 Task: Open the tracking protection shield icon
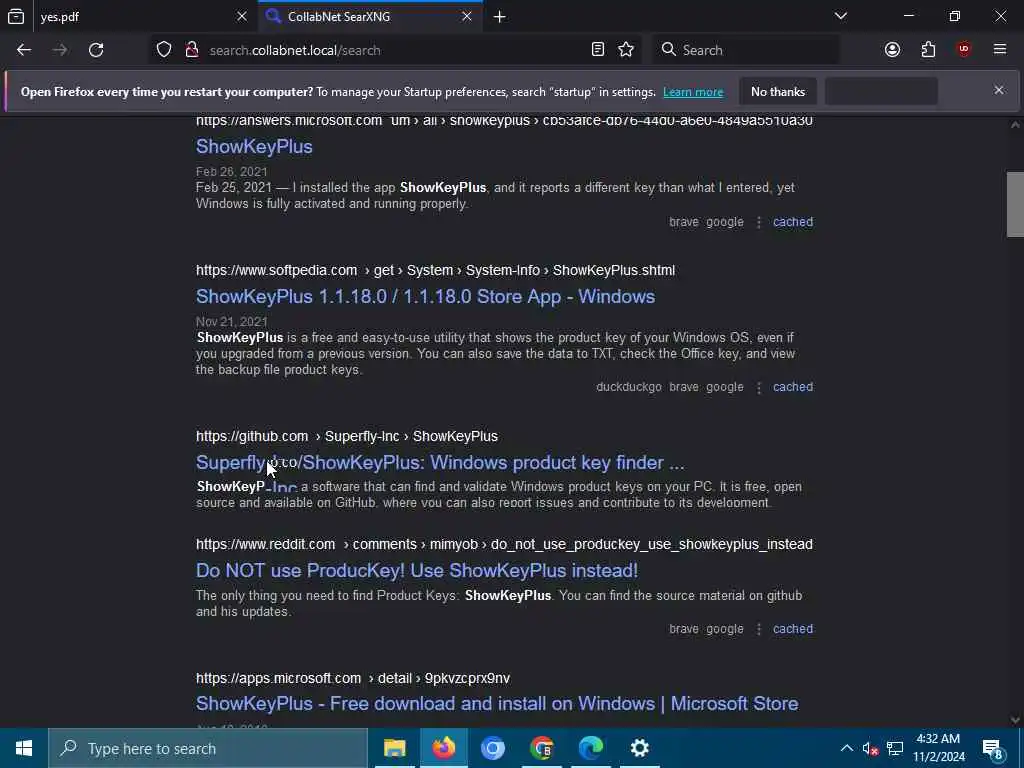click(x=164, y=50)
